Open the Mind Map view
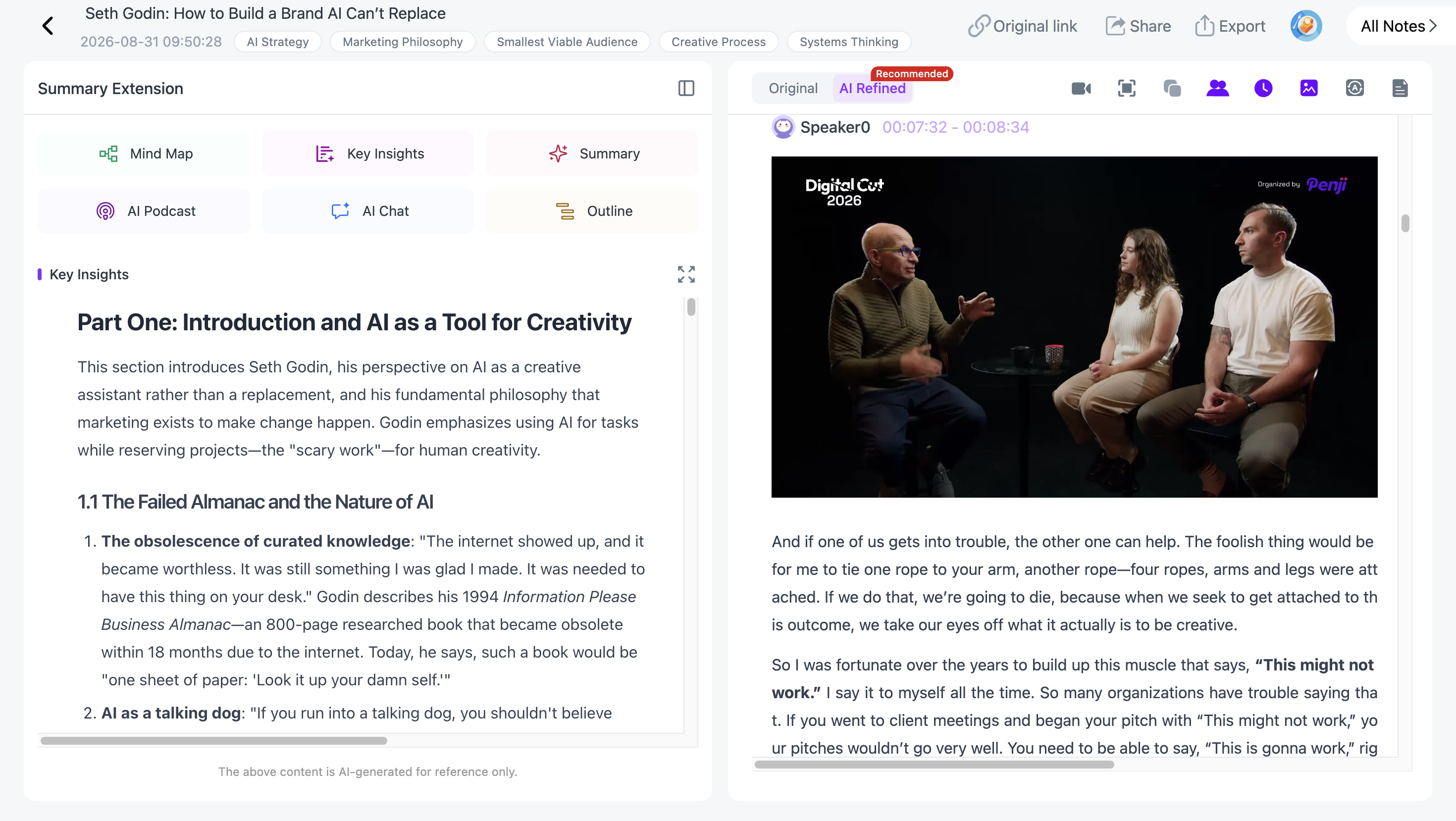 click(x=144, y=154)
